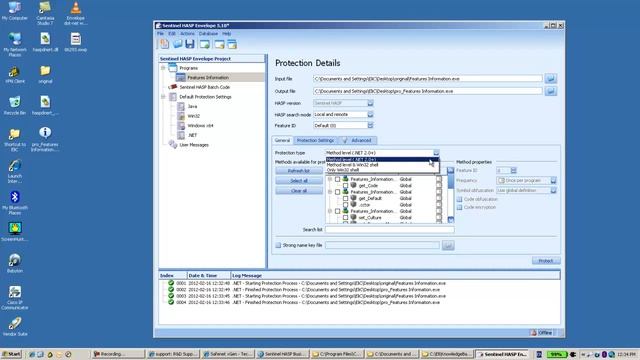Open Frequency 'Once per program' dropdown
Screen dimensions: 640x360
[553, 180]
